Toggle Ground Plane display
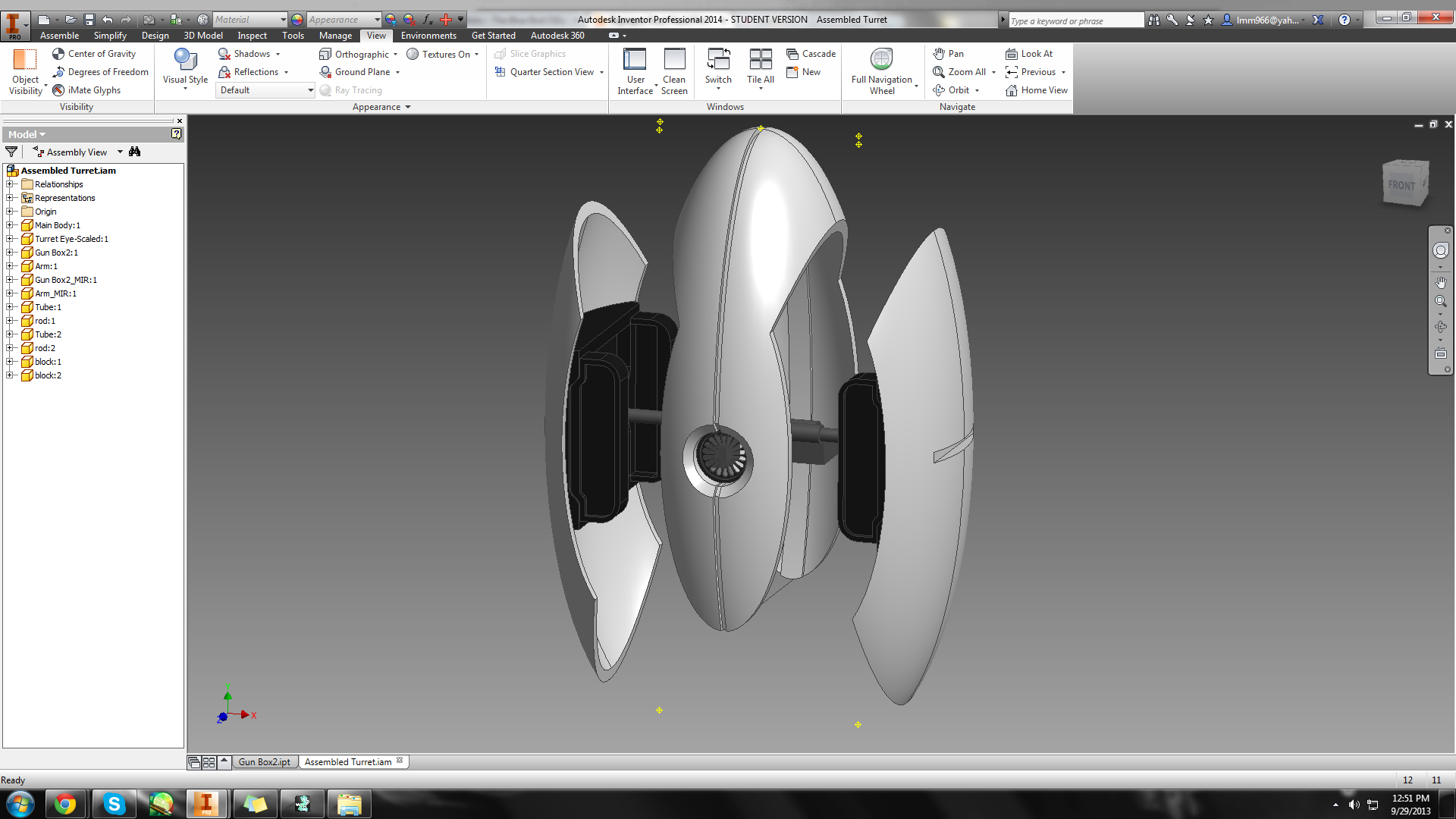 (x=355, y=72)
